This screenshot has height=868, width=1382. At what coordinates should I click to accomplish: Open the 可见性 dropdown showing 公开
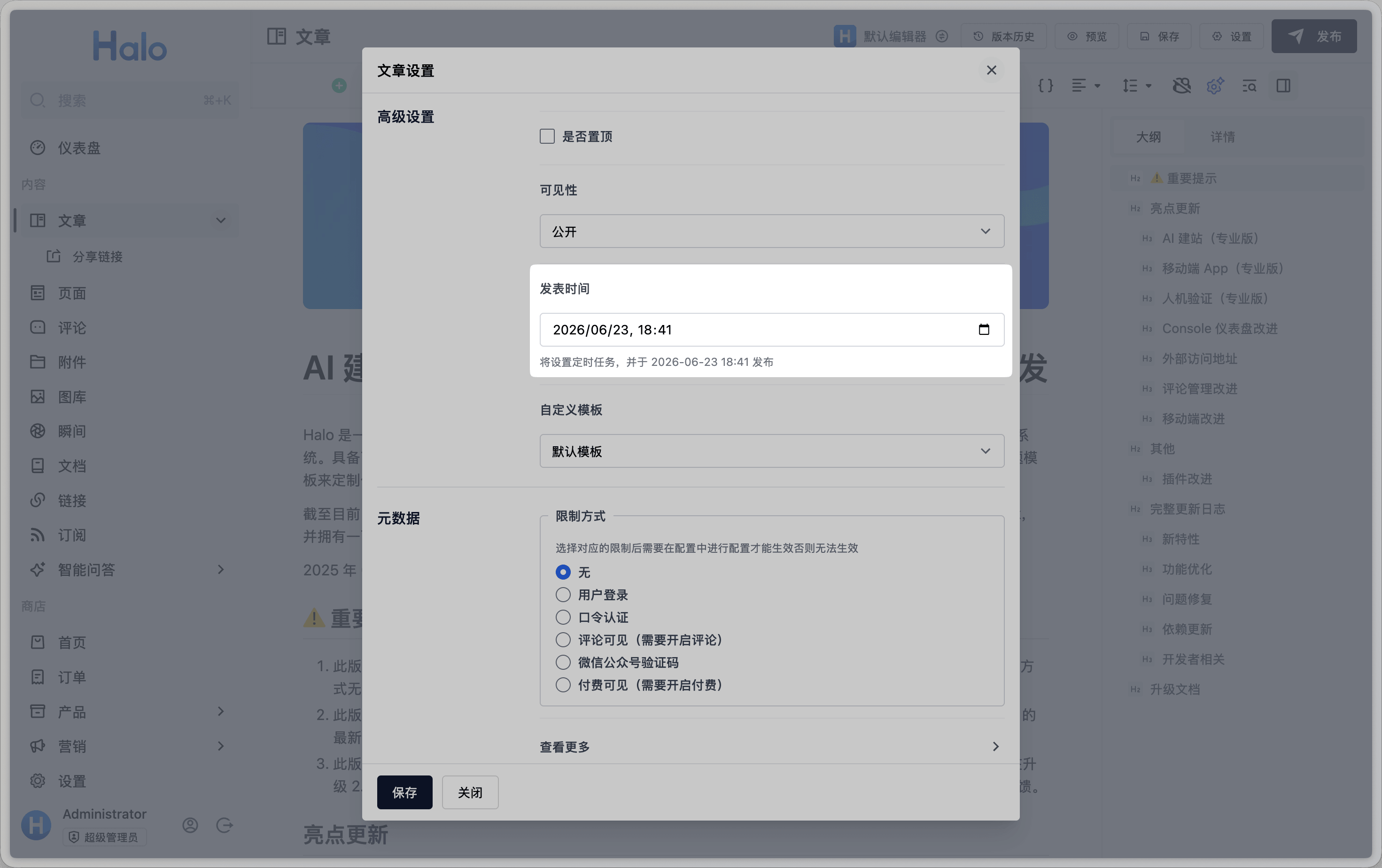pyautogui.click(x=771, y=231)
